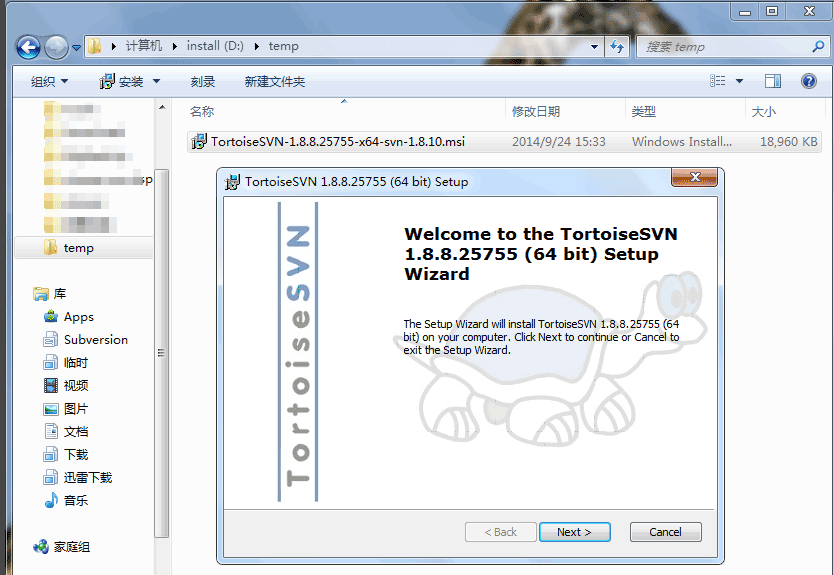
Task: Select the TortoiseSVN-1.8.8.25755-x64-svn-1.8.10.msi file
Action: pyautogui.click(x=504, y=141)
